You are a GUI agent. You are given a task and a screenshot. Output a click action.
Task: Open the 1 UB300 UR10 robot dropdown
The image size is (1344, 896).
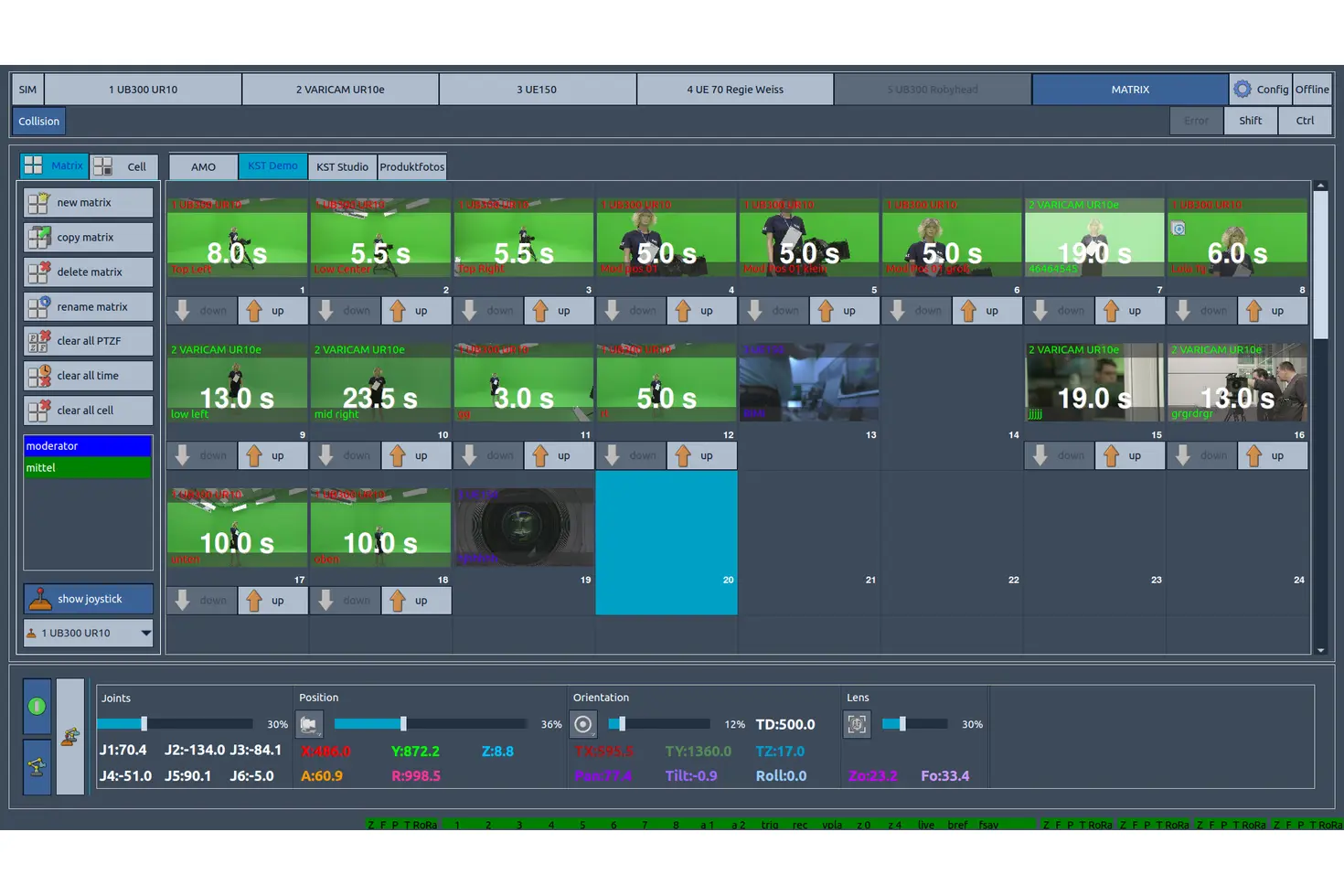[145, 633]
